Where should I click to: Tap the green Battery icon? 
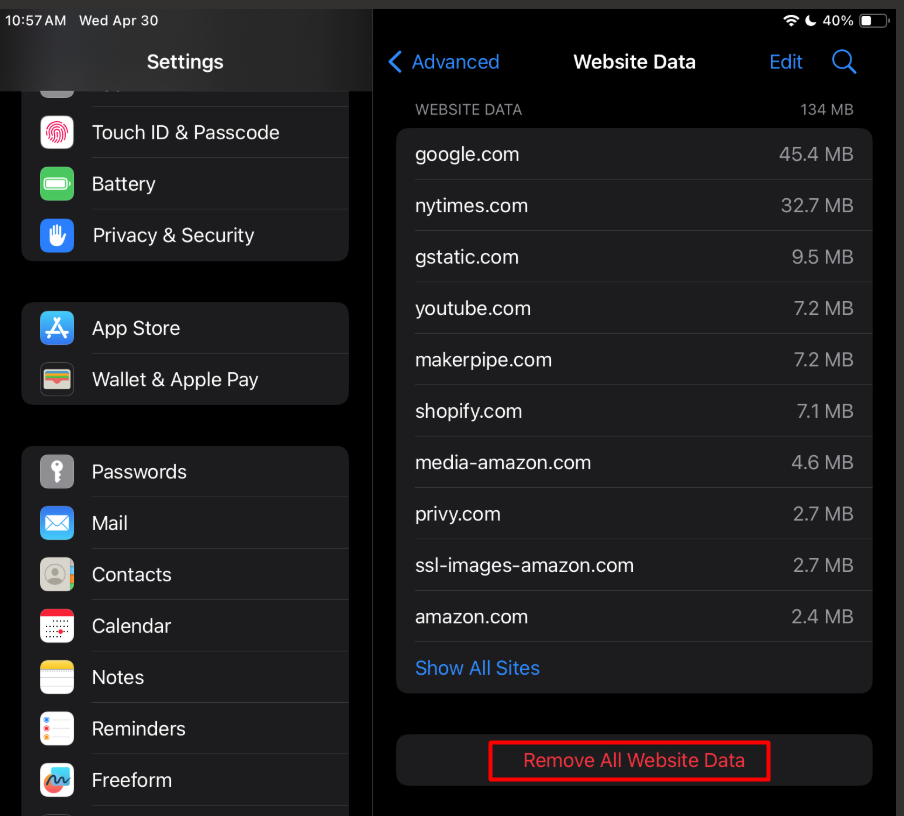tap(56, 184)
